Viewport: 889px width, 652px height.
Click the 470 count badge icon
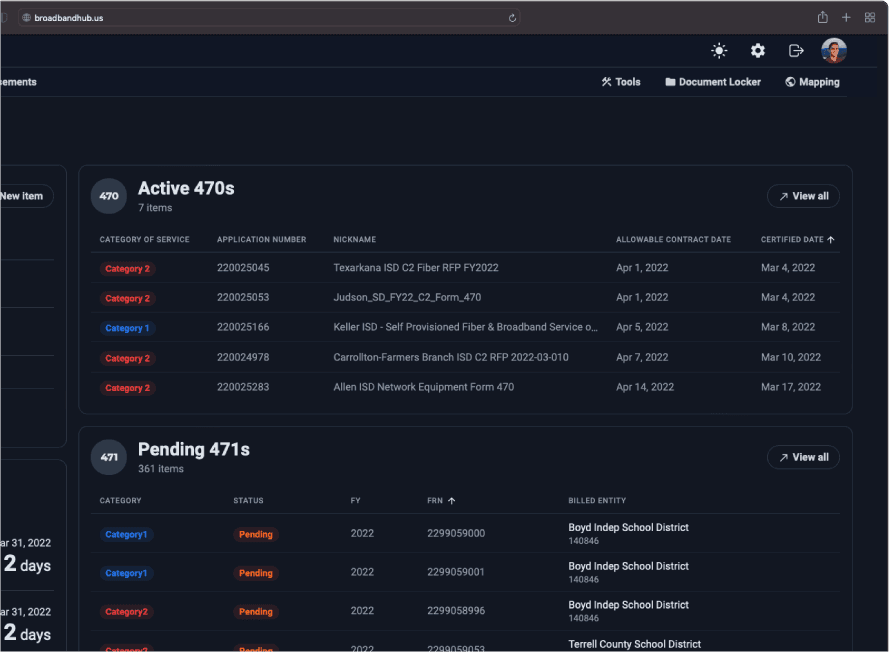(109, 196)
